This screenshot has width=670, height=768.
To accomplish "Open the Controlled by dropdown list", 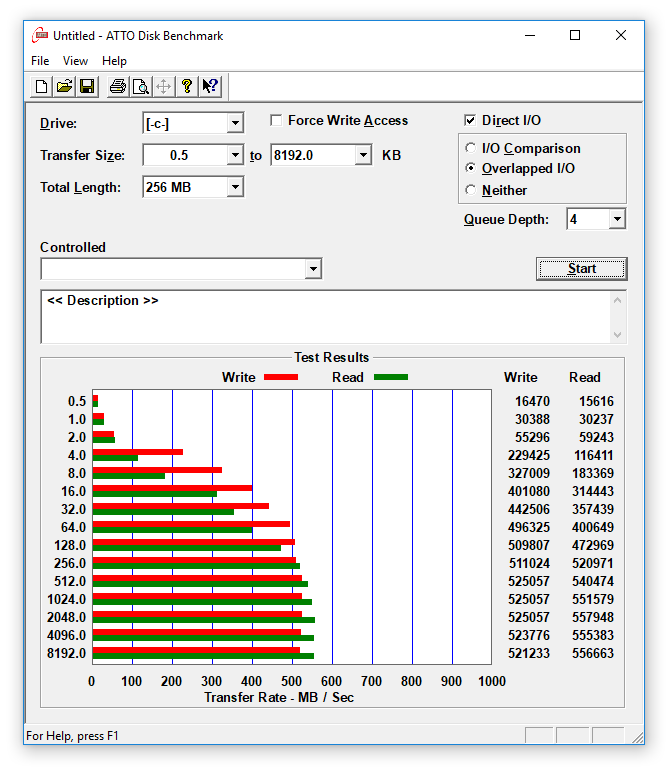I will coord(313,269).
